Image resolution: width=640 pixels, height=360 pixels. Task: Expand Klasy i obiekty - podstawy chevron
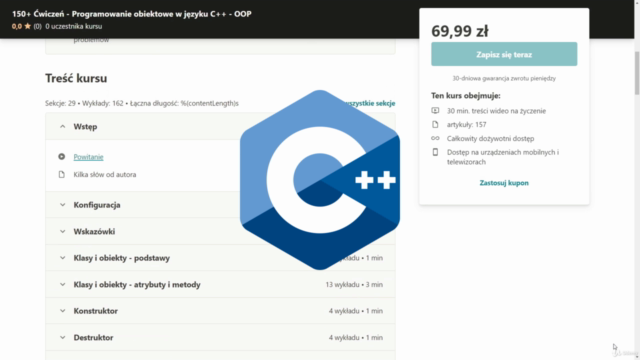pos(62,258)
